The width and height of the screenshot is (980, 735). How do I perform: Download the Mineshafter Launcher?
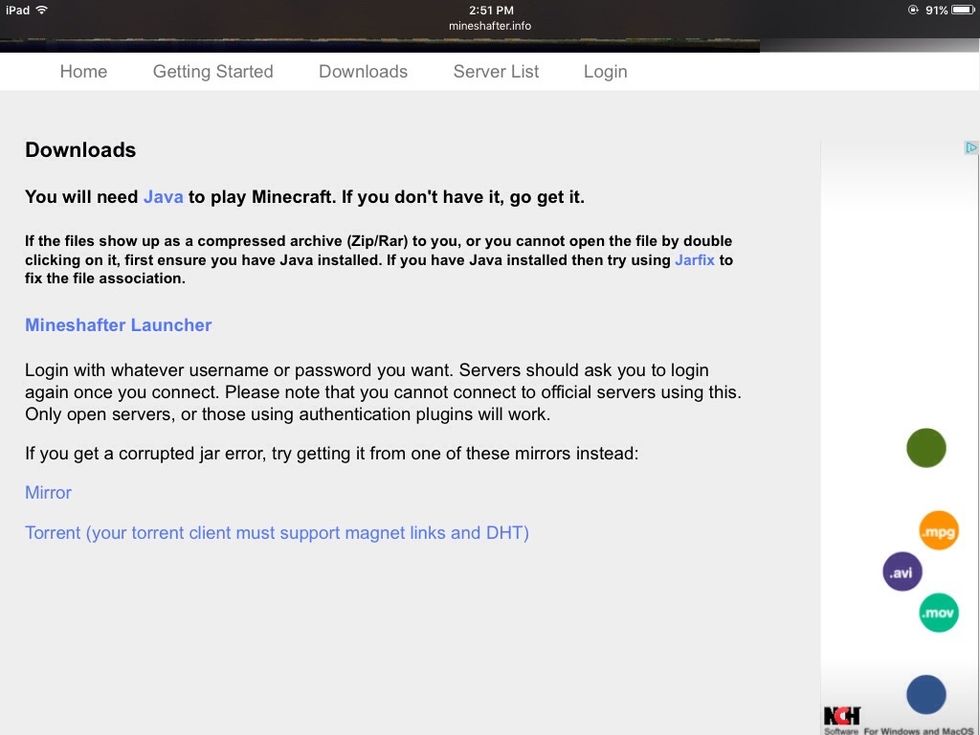pos(118,325)
